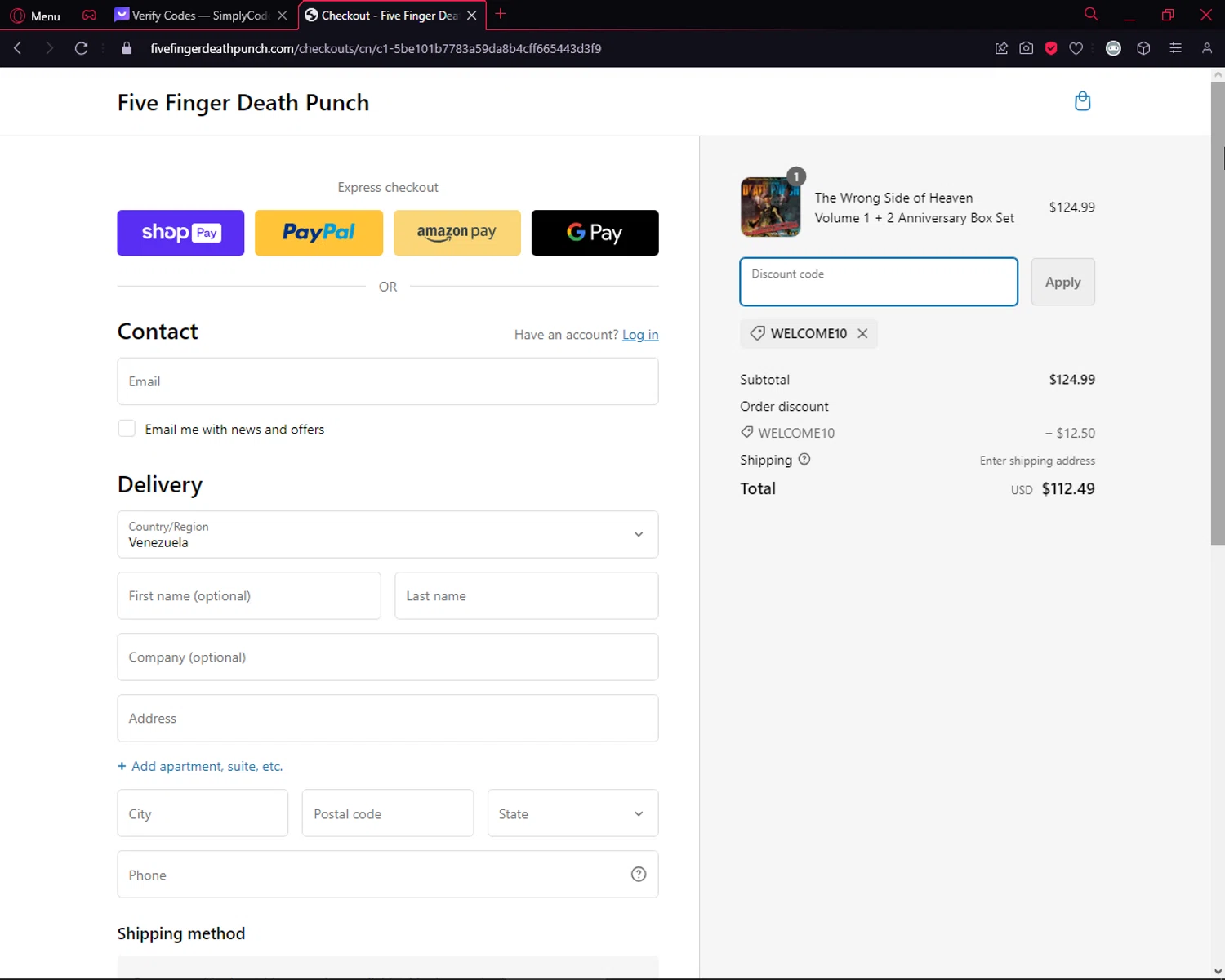Click the Five Finger Death Punch store title
The image size is (1225, 980).
click(243, 102)
